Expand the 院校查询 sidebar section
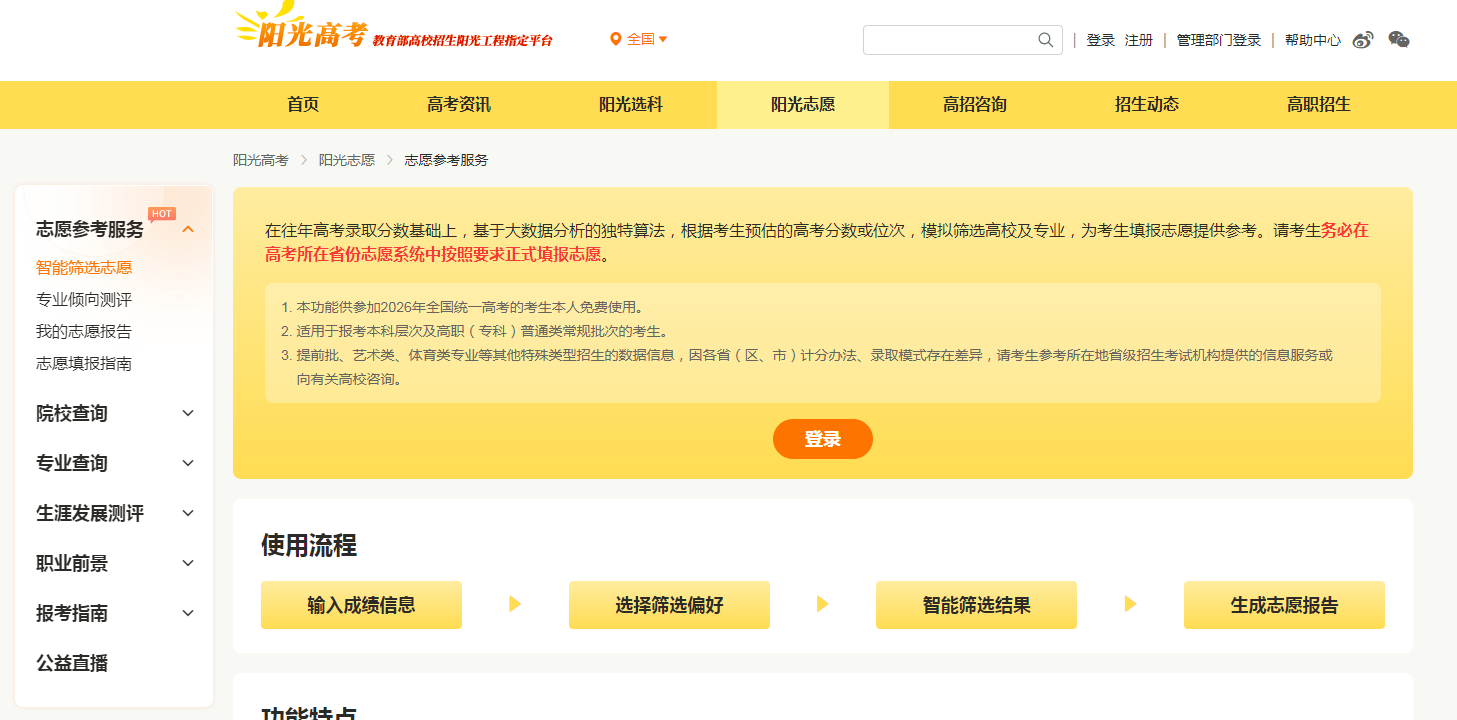The width and height of the screenshot is (1457, 720). point(188,413)
